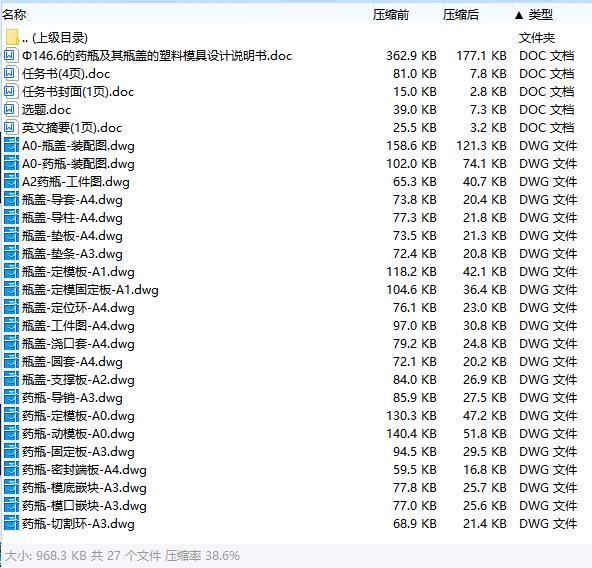The image size is (592, 568).
Task: Click DWG icon of A0-瓶盖-装配图.dwg
Action: [x=11, y=146]
